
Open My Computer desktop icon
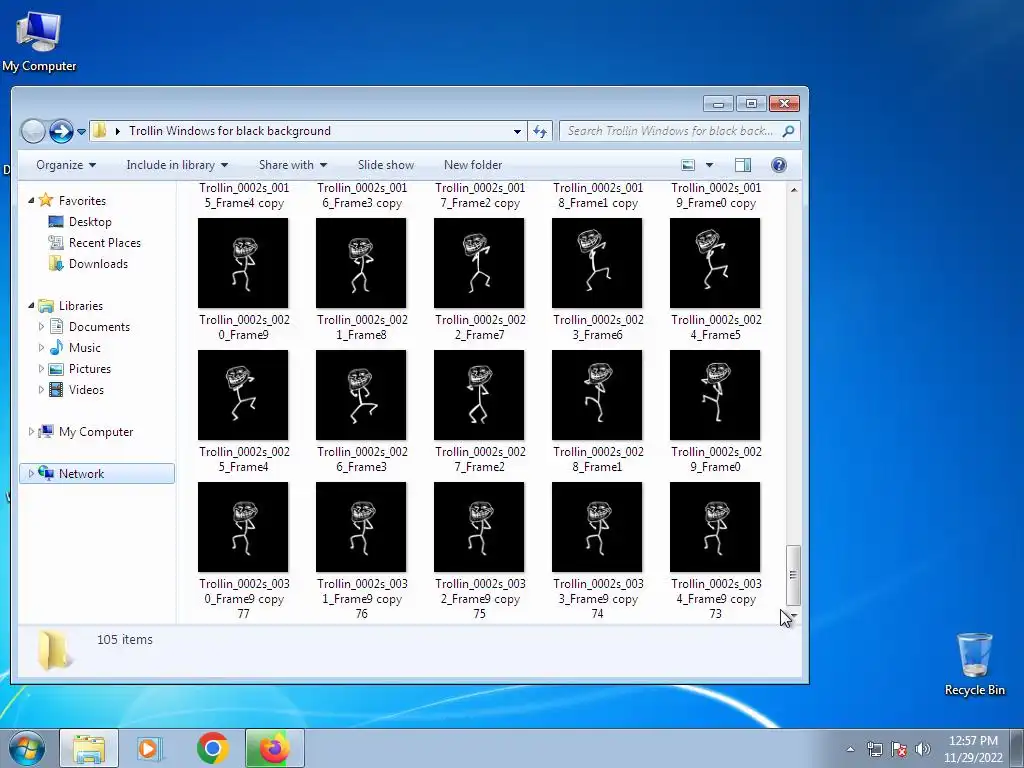39,40
